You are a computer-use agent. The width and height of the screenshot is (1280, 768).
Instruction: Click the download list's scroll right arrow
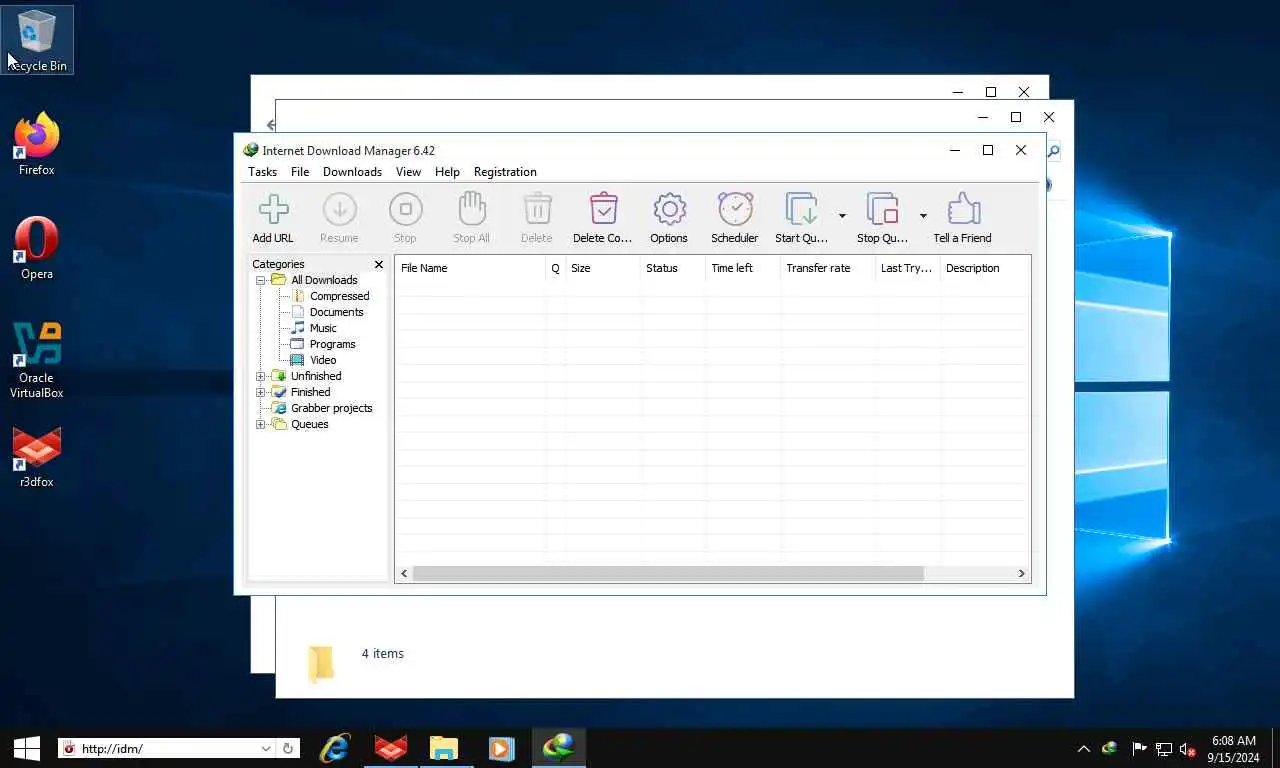point(1021,573)
